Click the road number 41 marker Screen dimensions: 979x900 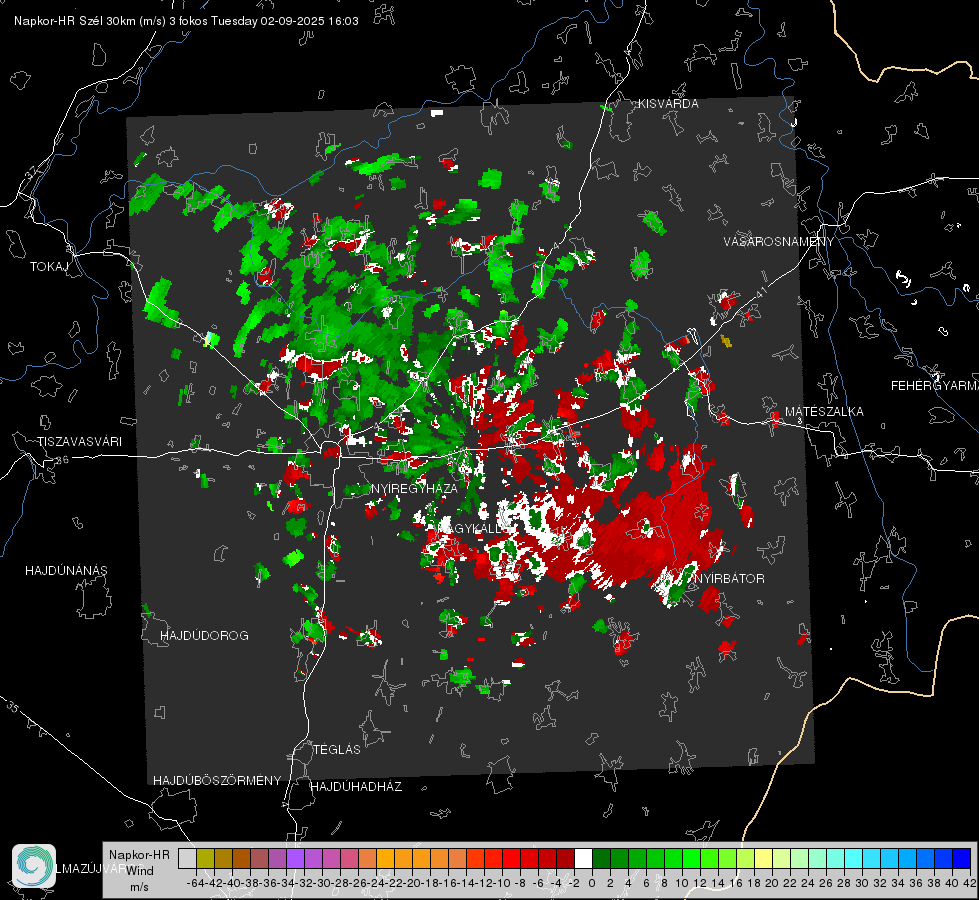coord(761,292)
